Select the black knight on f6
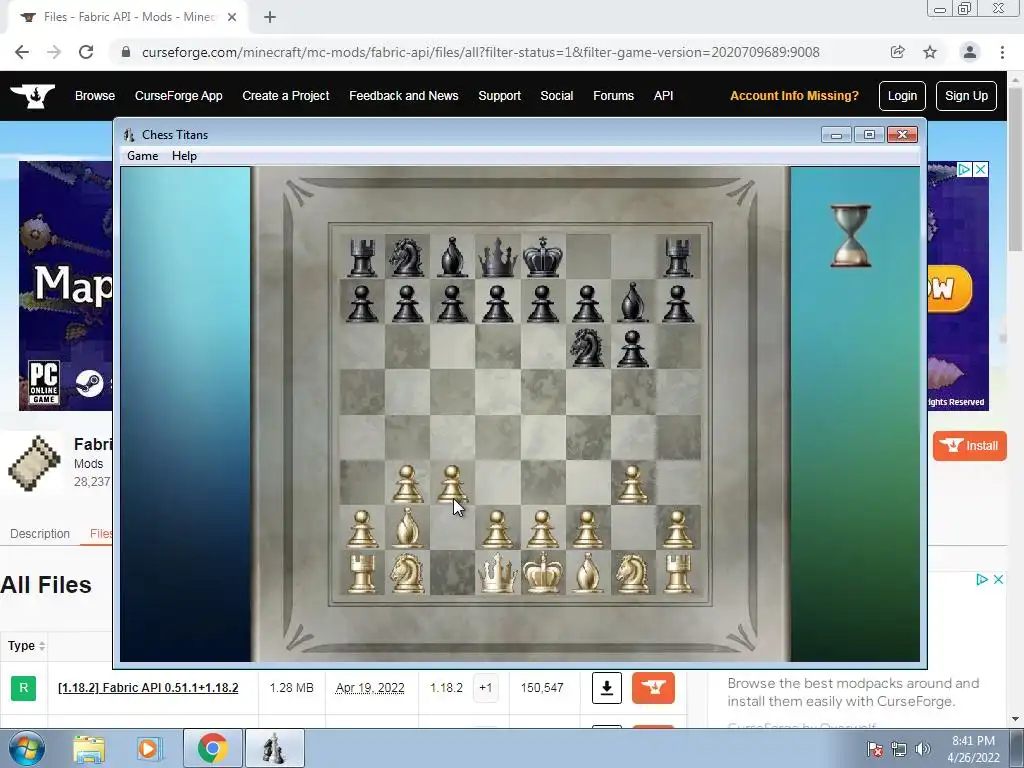 pos(588,347)
